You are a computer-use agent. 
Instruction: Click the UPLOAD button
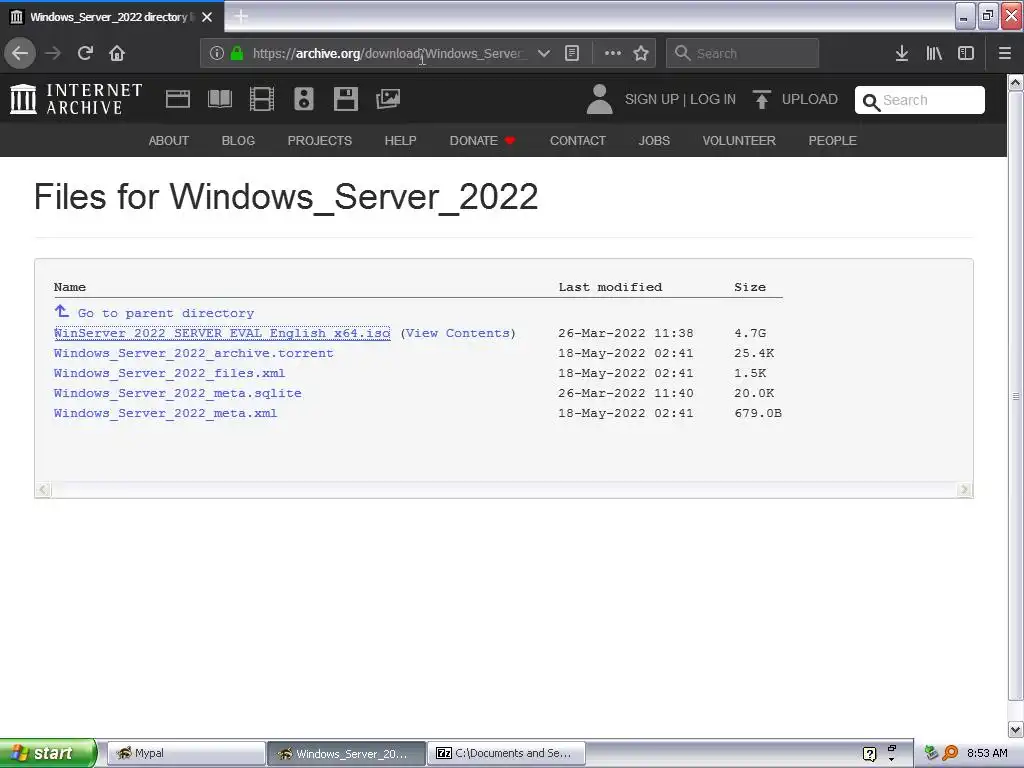point(795,99)
